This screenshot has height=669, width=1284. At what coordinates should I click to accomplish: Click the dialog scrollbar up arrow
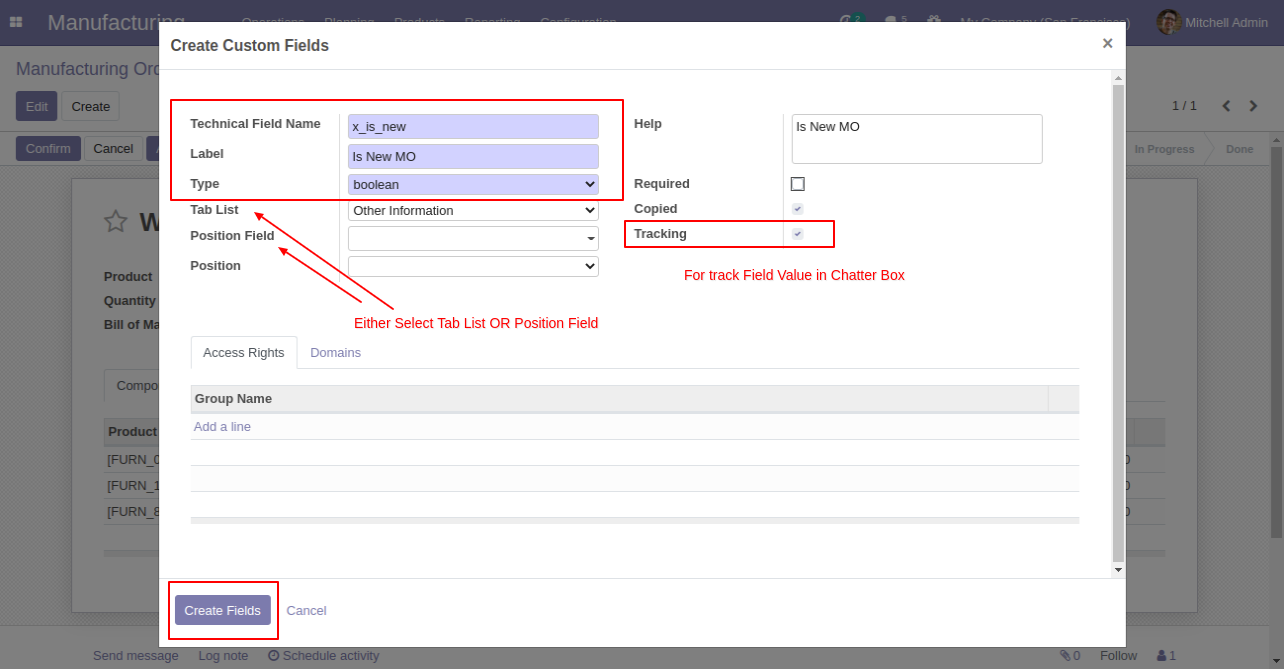(1118, 77)
